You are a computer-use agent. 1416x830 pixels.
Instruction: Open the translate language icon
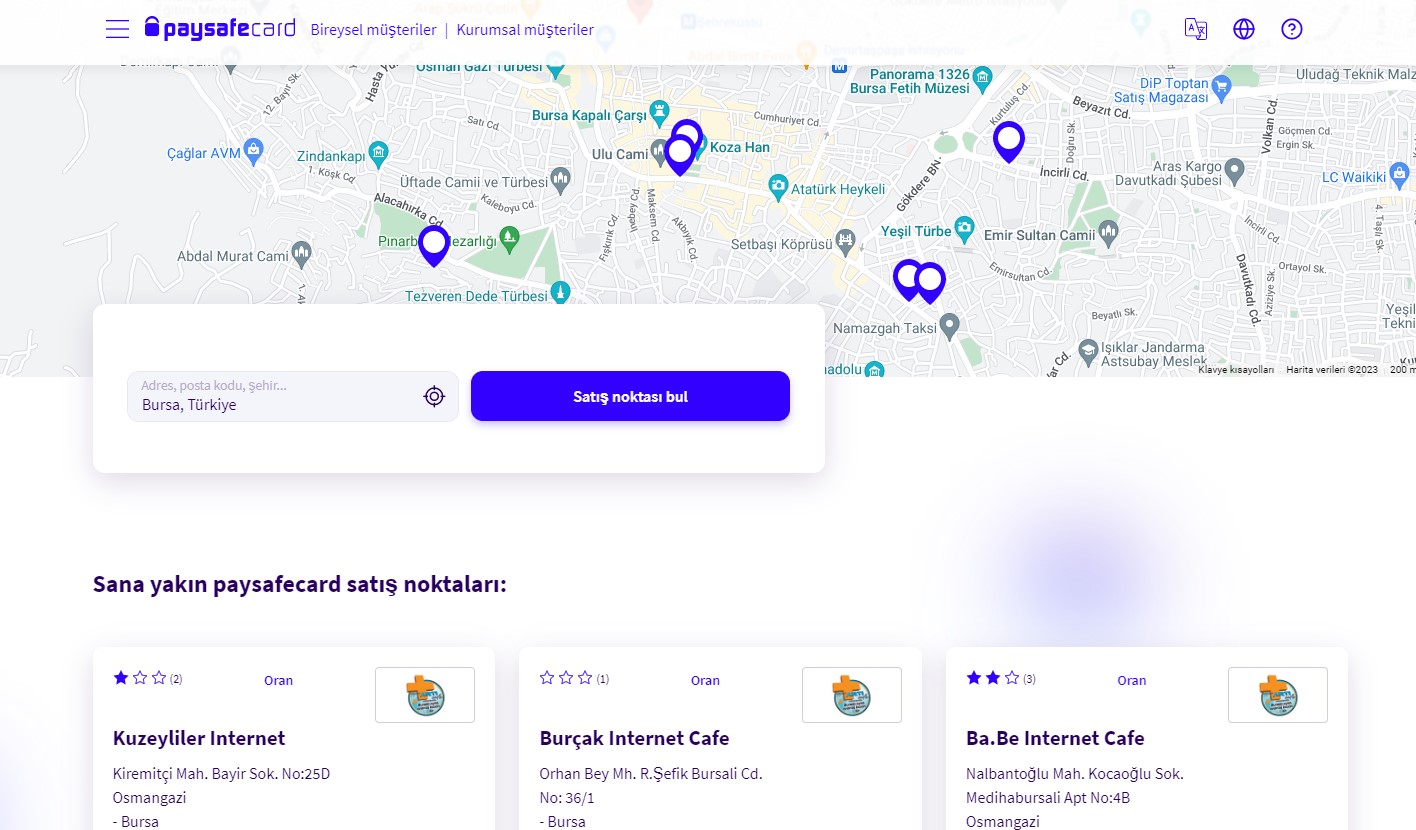(x=1196, y=29)
